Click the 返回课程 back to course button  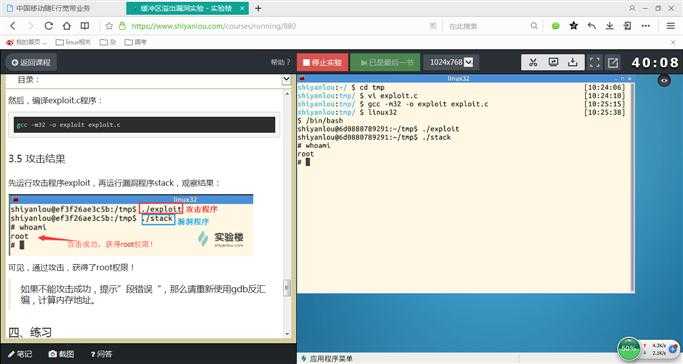point(31,62)
